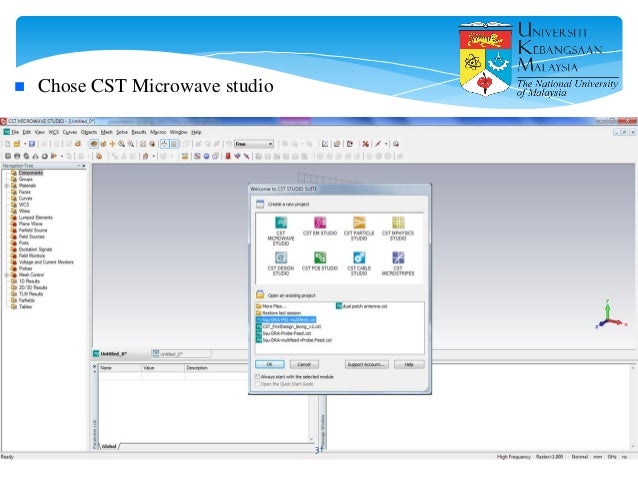Viewport: 638px width, 479px height.
Task: Click the red percent-style solver toolbar icon
Action: pyautogui.click(x=365, y=144)
